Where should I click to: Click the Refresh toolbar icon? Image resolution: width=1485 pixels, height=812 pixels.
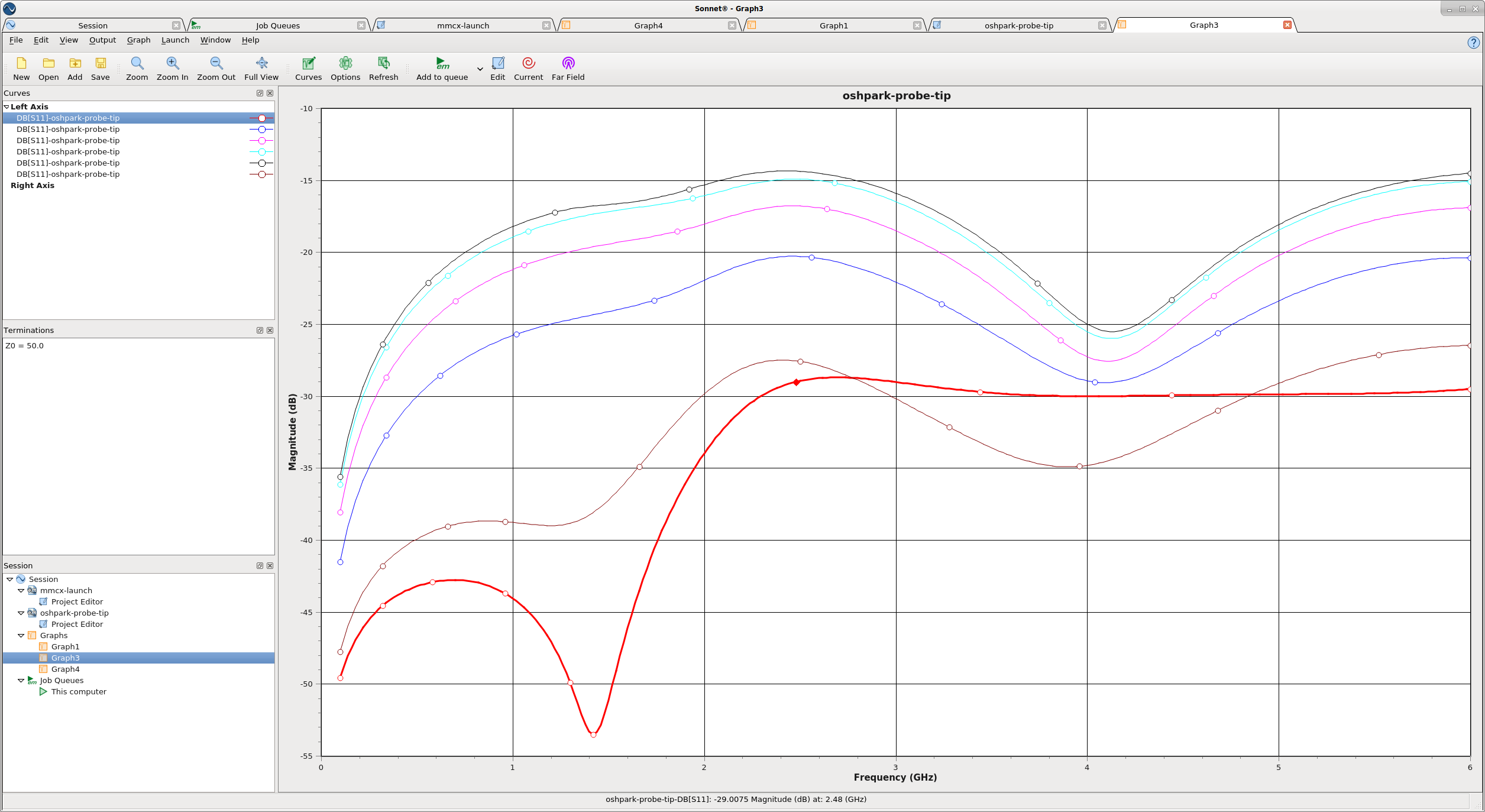[x=383, y=63]
